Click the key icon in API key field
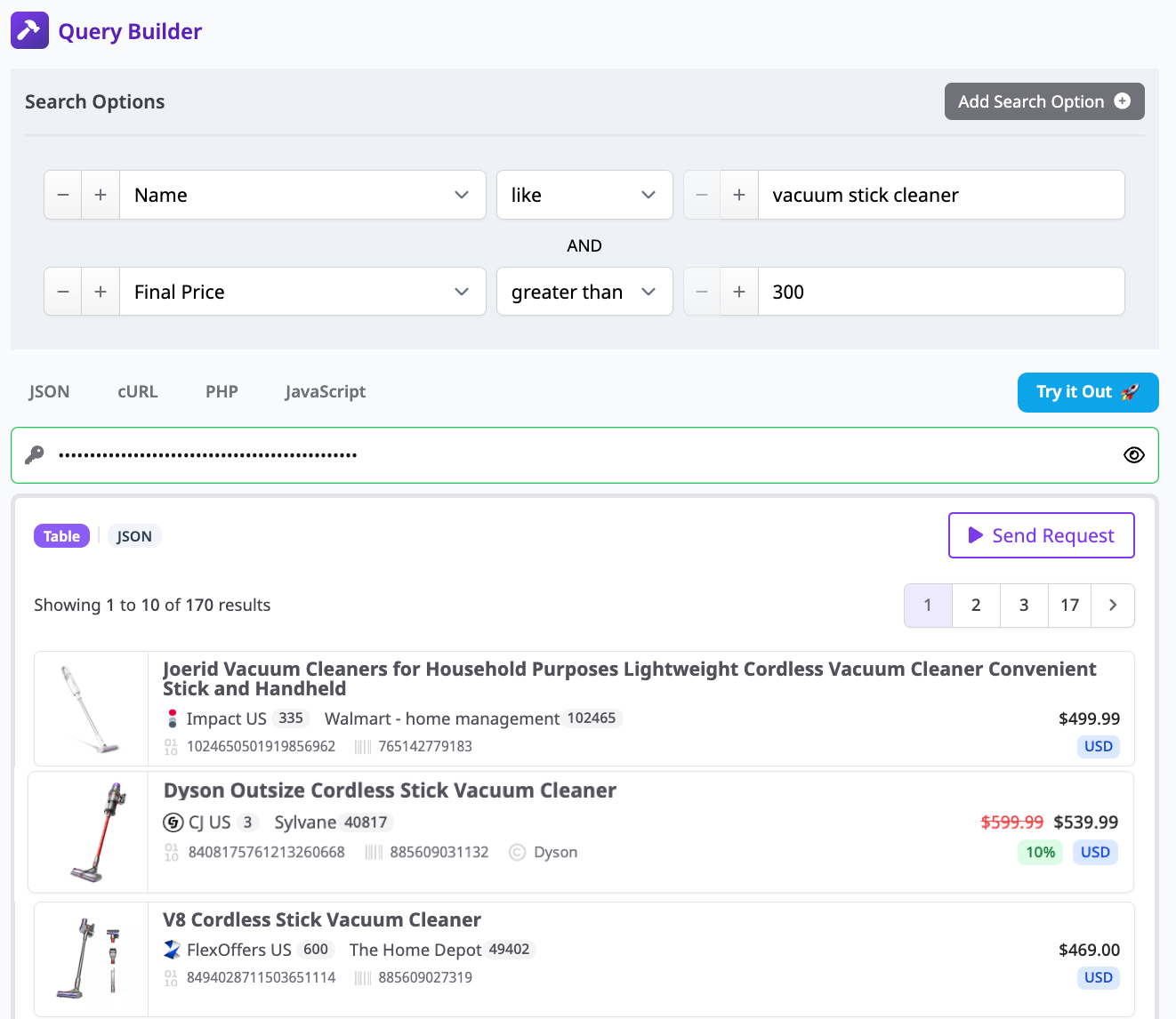The width and height of the screenshot is (1176, 1019). pyautogui.click(x=35, y=455)
